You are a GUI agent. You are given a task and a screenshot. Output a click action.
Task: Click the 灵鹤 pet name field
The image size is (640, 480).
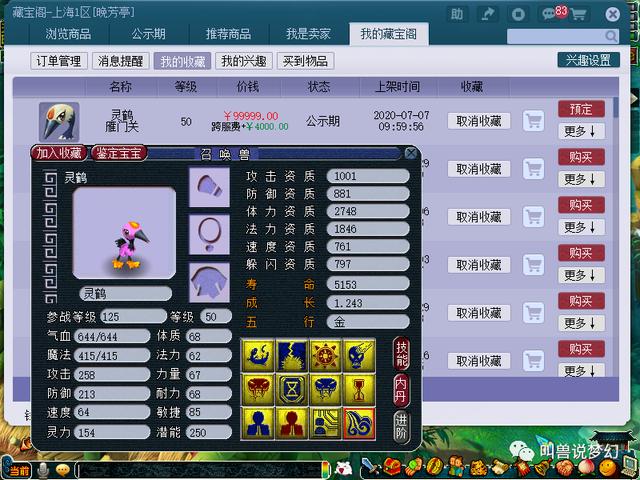pos(126,293)
